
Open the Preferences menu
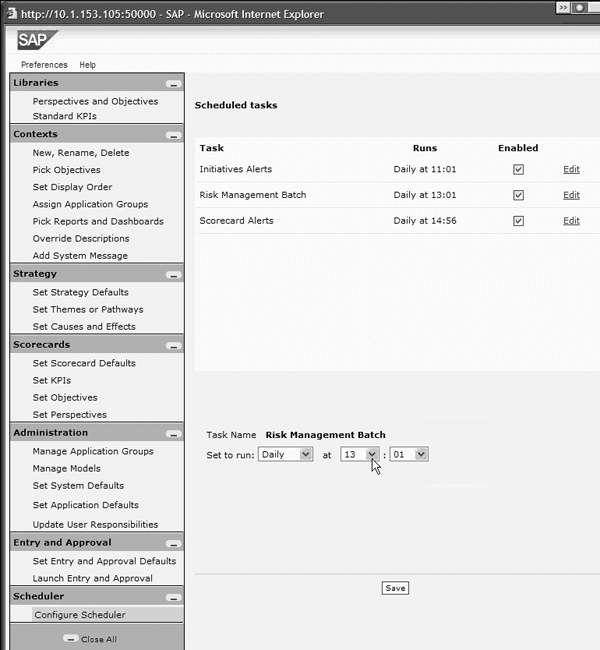tap(44, 65)
